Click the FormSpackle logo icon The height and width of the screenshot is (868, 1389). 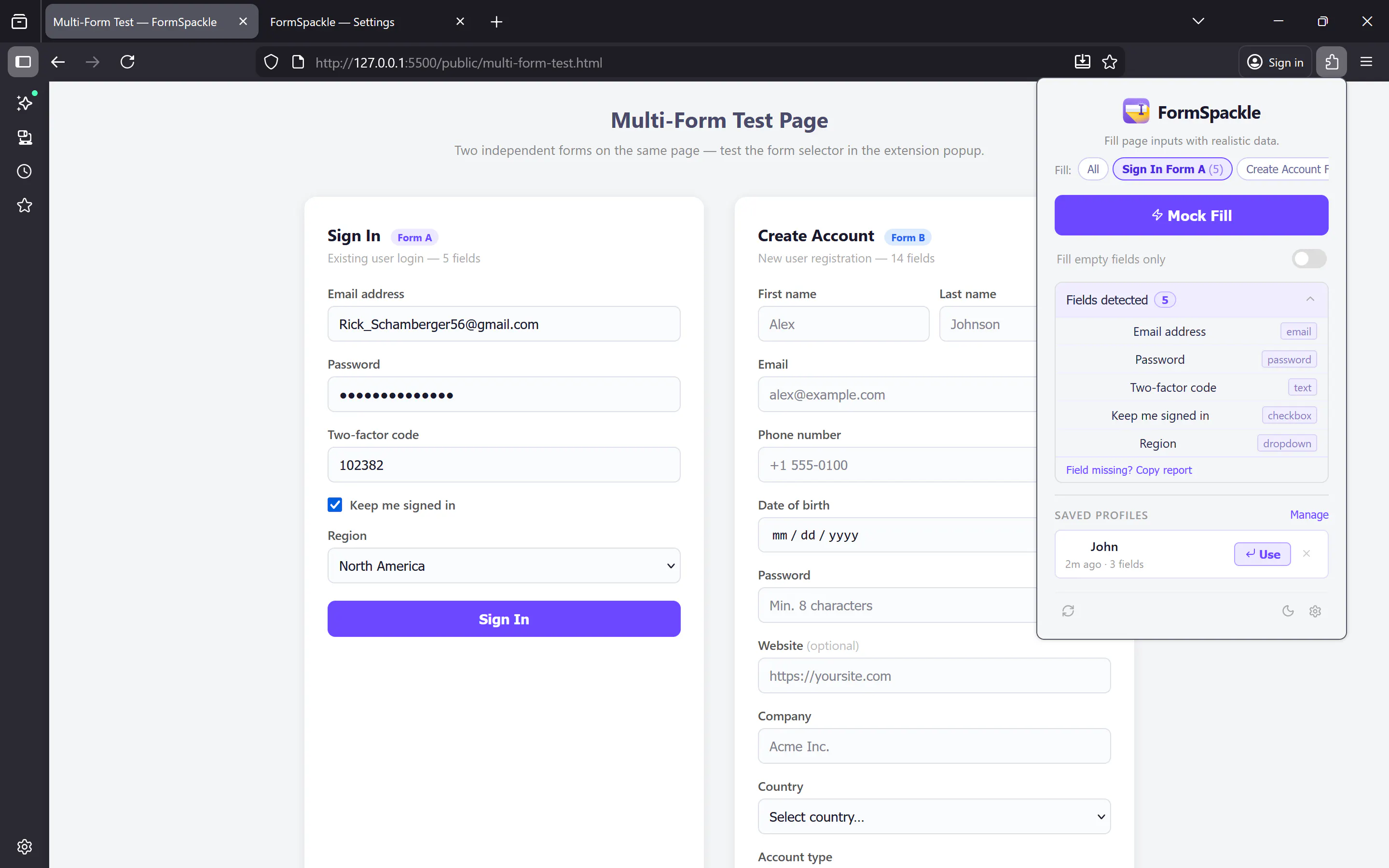coord(1135,111)
